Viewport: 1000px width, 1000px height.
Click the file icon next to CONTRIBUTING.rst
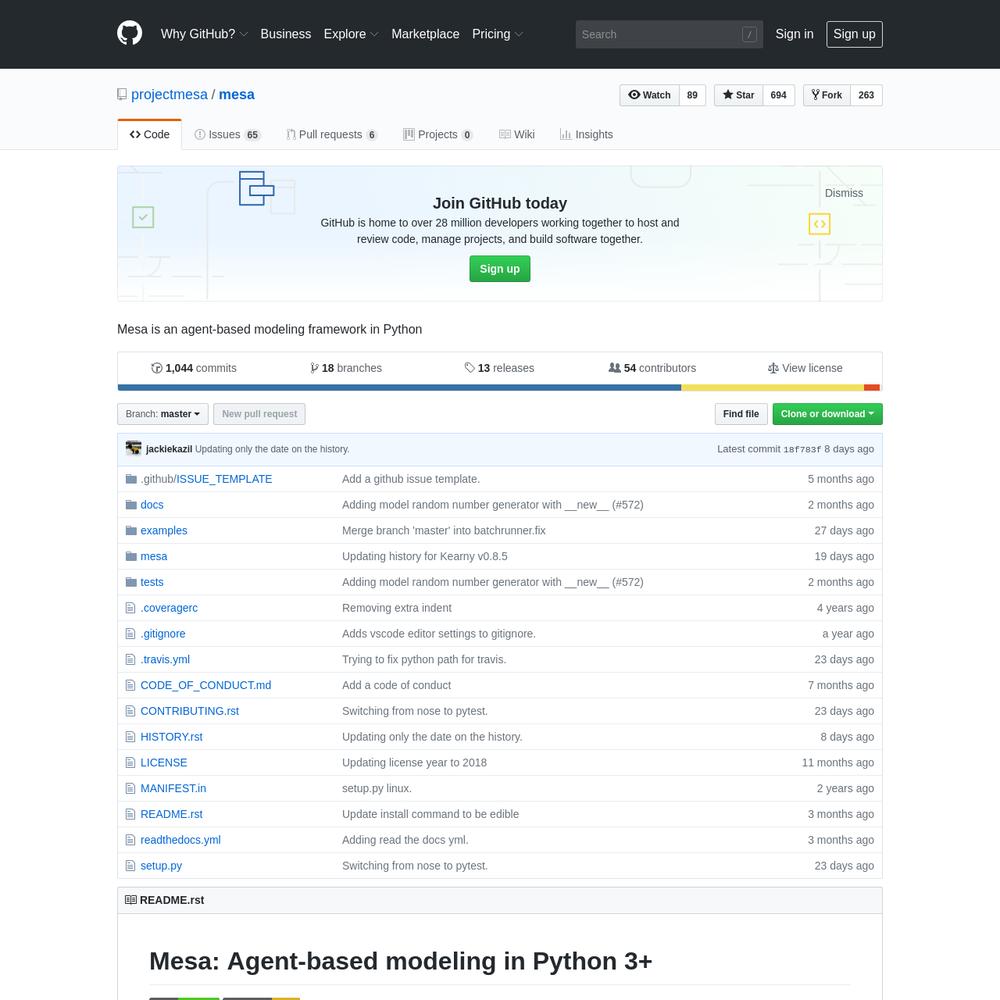click(x=131, y=711)
